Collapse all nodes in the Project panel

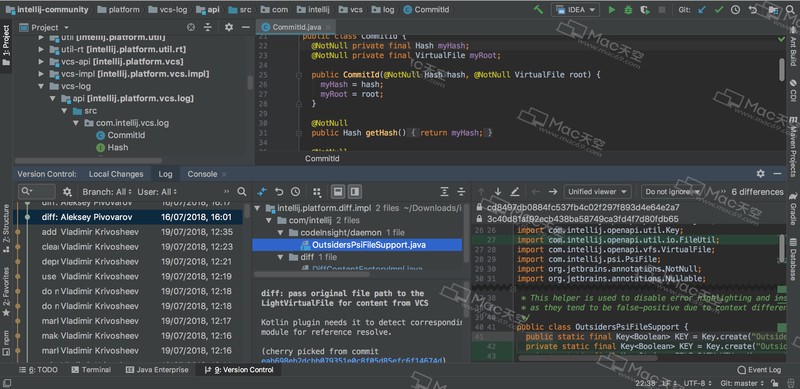click(208, 28)
